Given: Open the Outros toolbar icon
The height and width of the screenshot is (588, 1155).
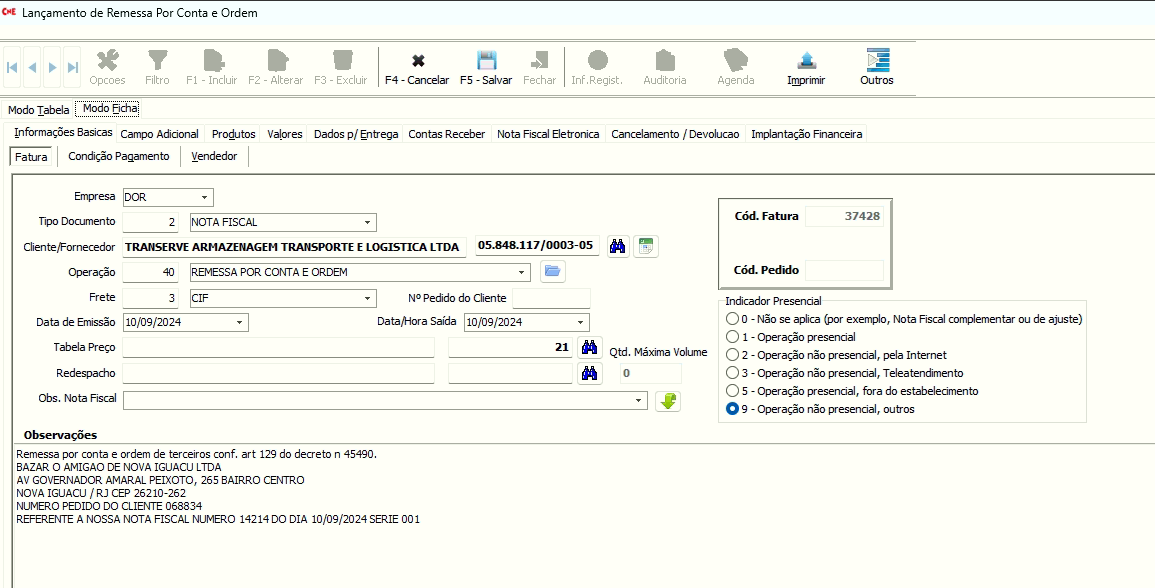Looking at the screenshot, I should tap(877, 61).
